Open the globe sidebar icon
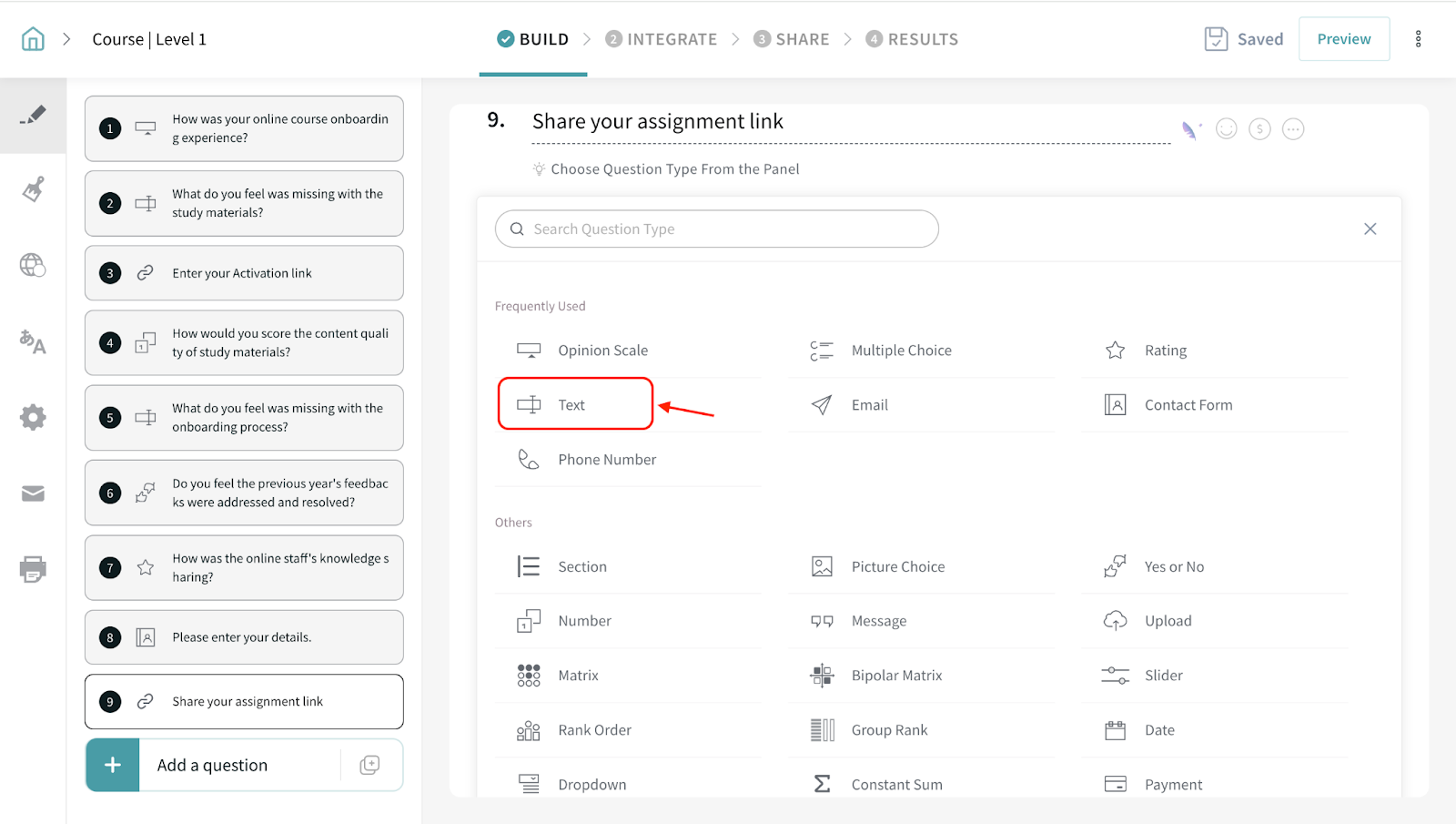The image size is (1456, 824). click(33, 265)
